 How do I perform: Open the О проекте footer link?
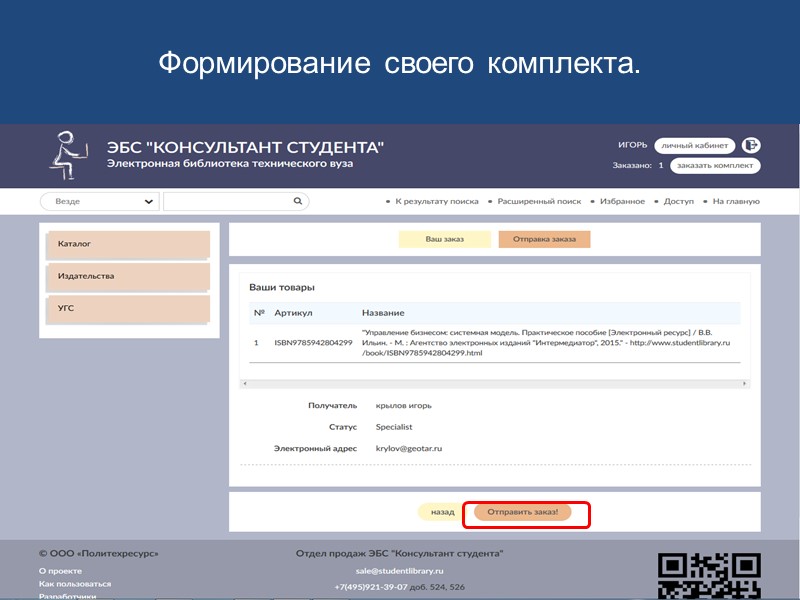coord(60,571)
